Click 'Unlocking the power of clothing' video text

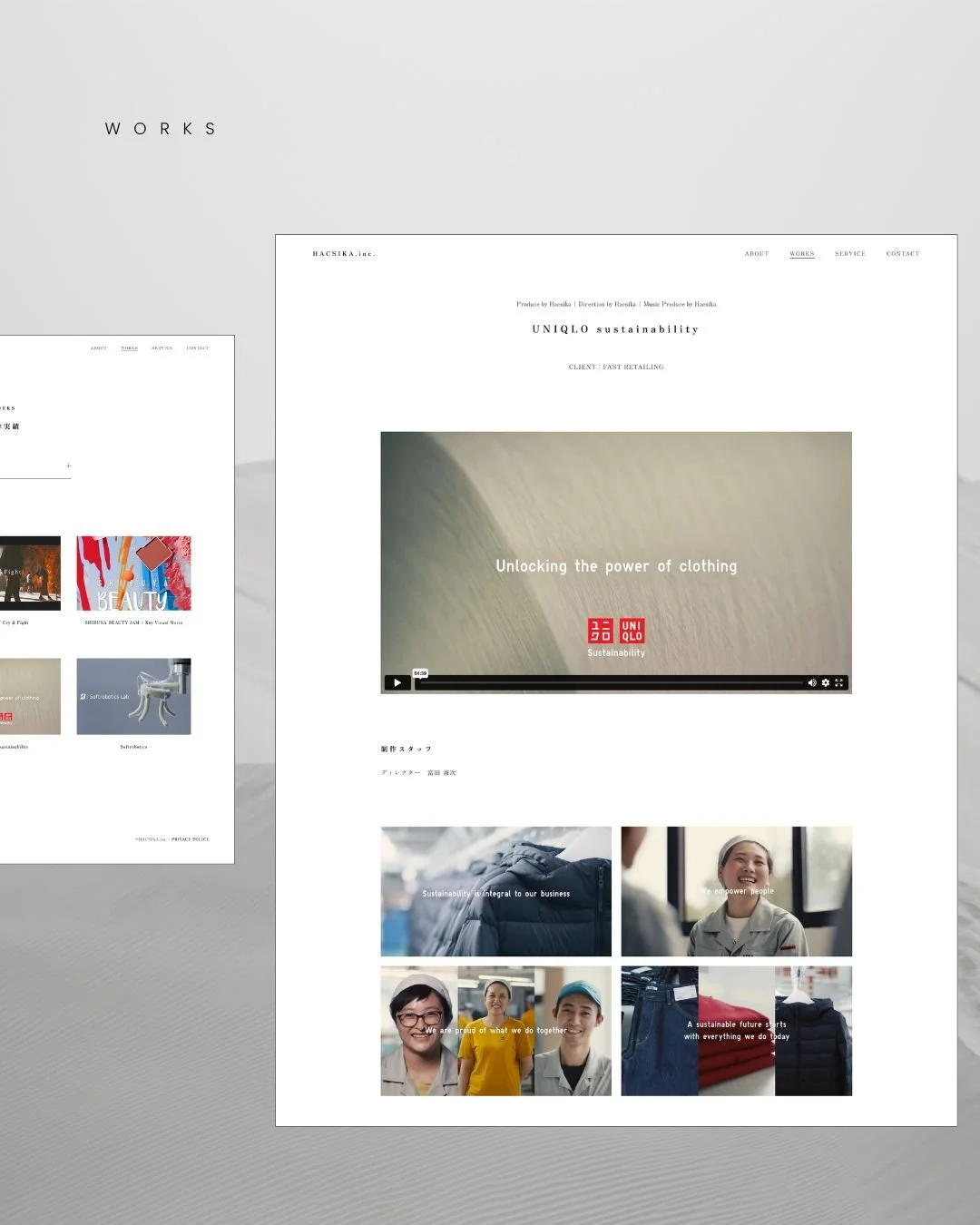click(x=616, y=566)
